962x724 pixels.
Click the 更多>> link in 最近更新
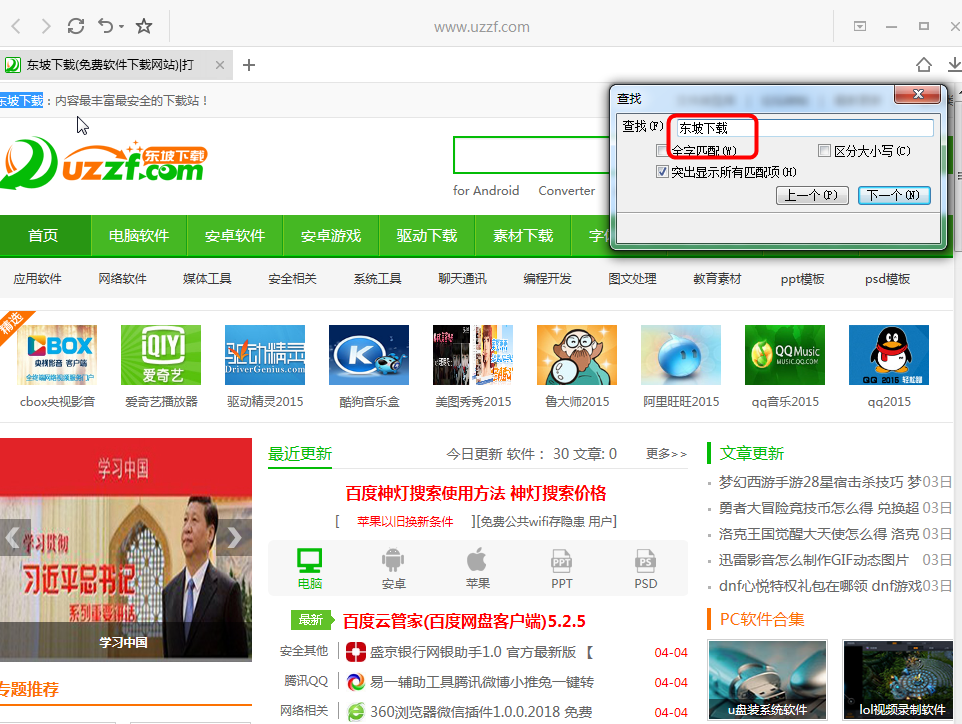pyautogui.click(x=666, y=454)
